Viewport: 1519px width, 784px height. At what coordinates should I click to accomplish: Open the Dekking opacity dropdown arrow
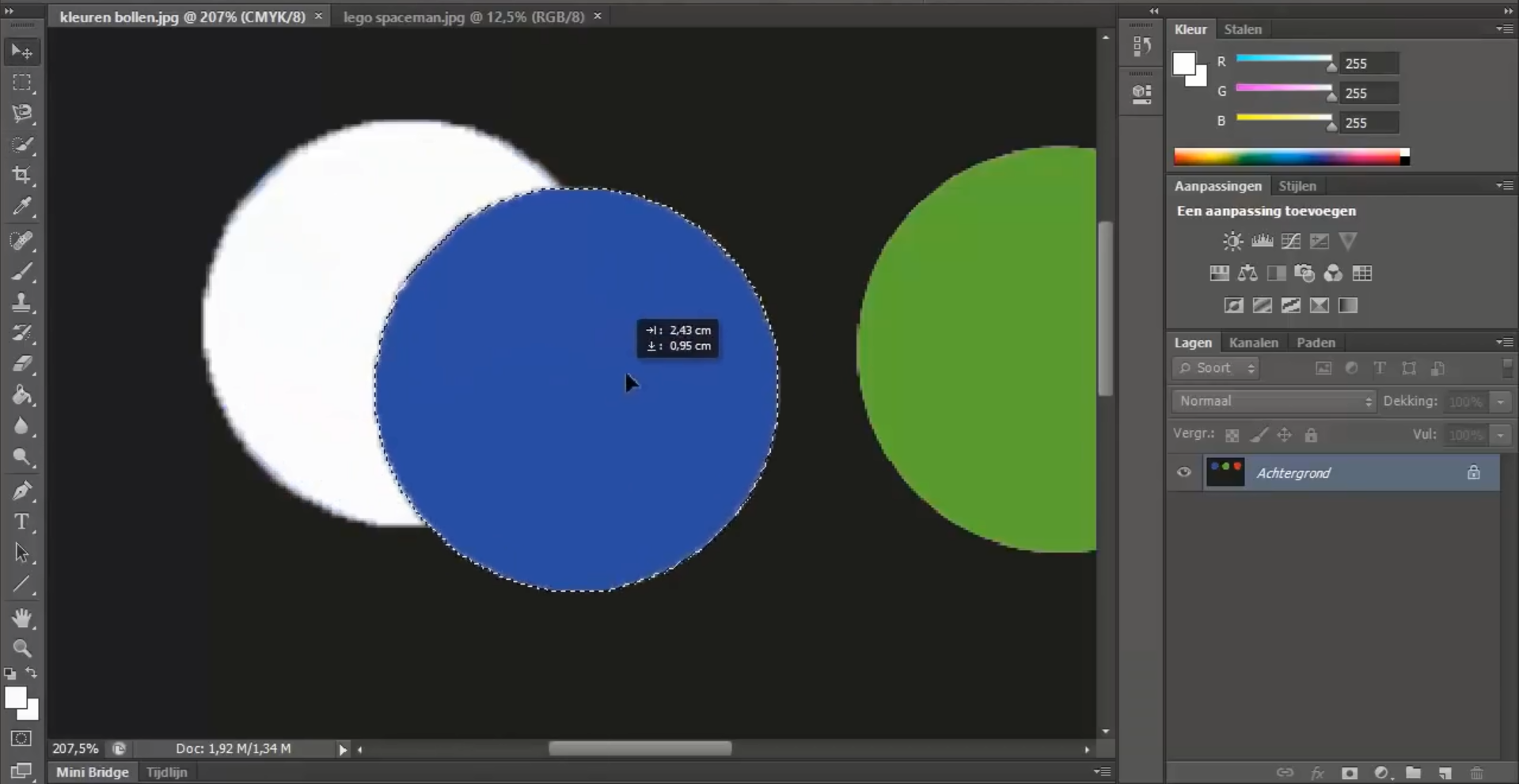click(1500, 402)
